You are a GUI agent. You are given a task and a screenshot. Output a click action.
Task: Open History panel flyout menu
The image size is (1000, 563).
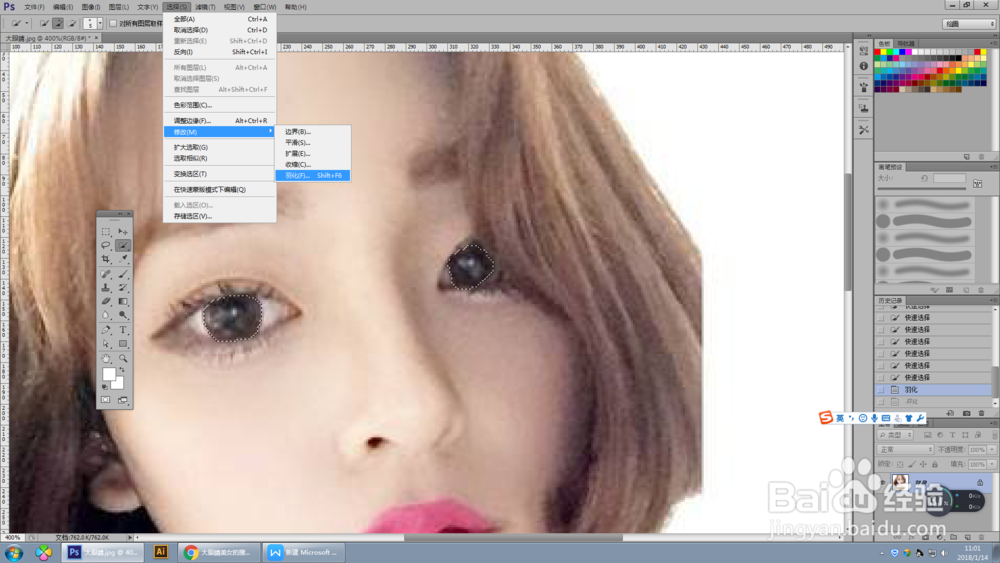point(993,300)
